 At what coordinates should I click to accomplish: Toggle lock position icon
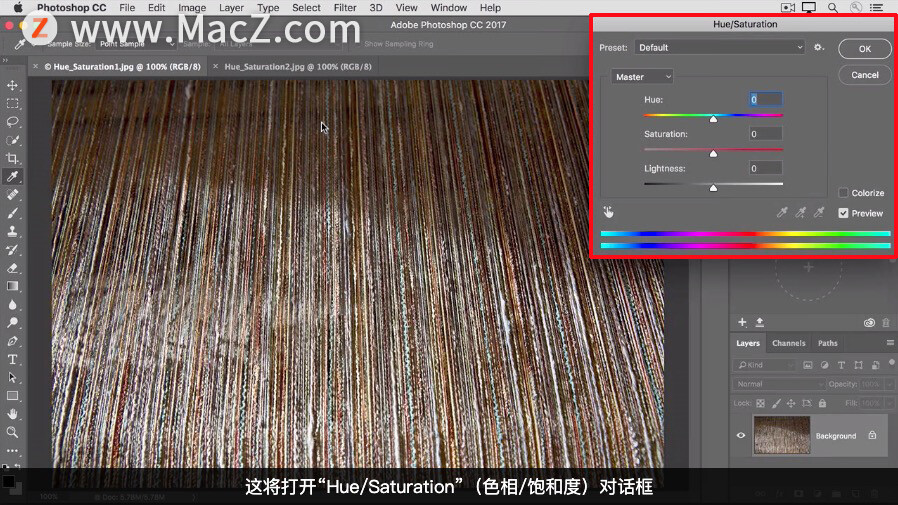[791, 403]
